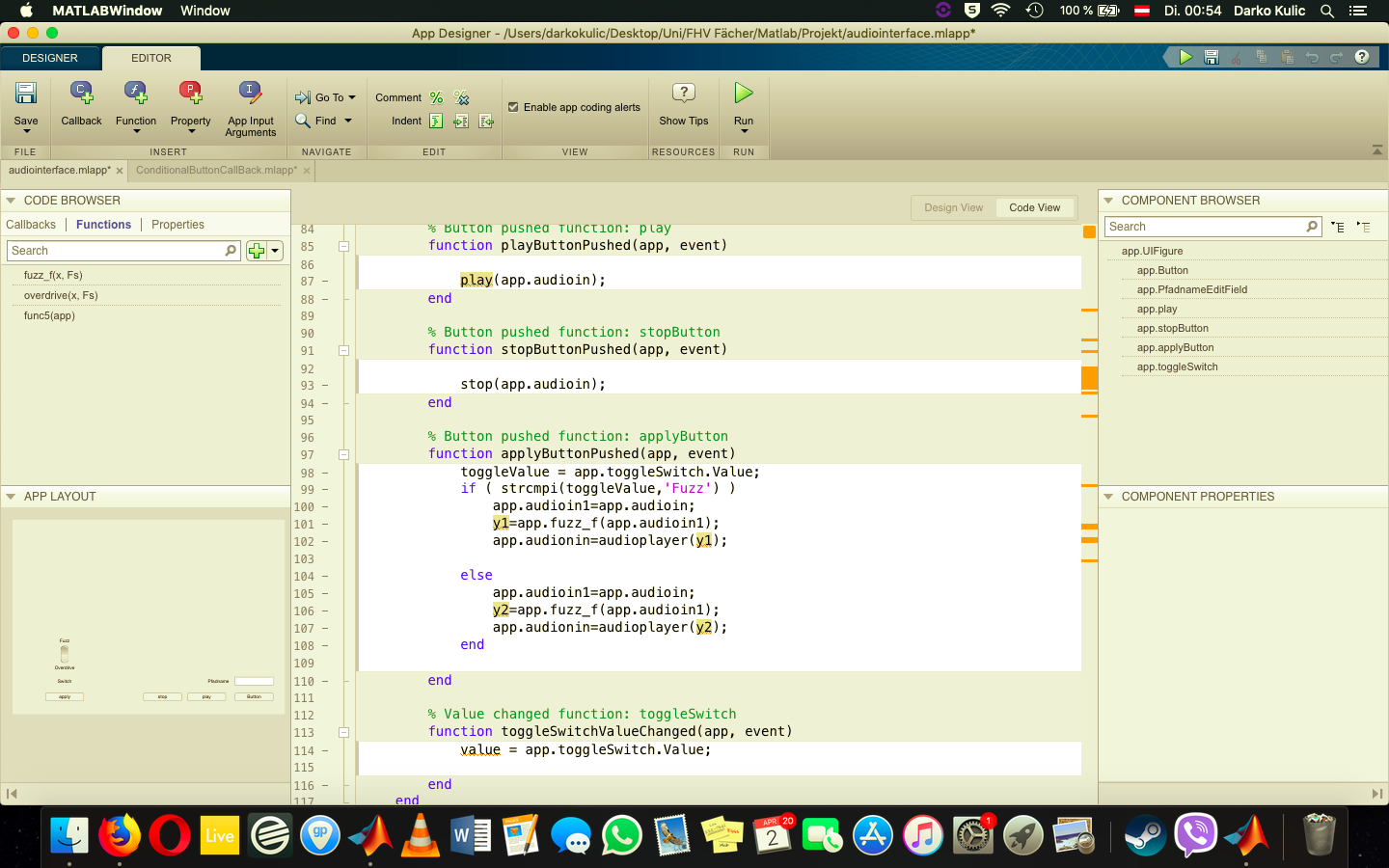Collapse the Component Properties panel
Viewport: 1389px width, 868px height.
(x=1108, y=497)
